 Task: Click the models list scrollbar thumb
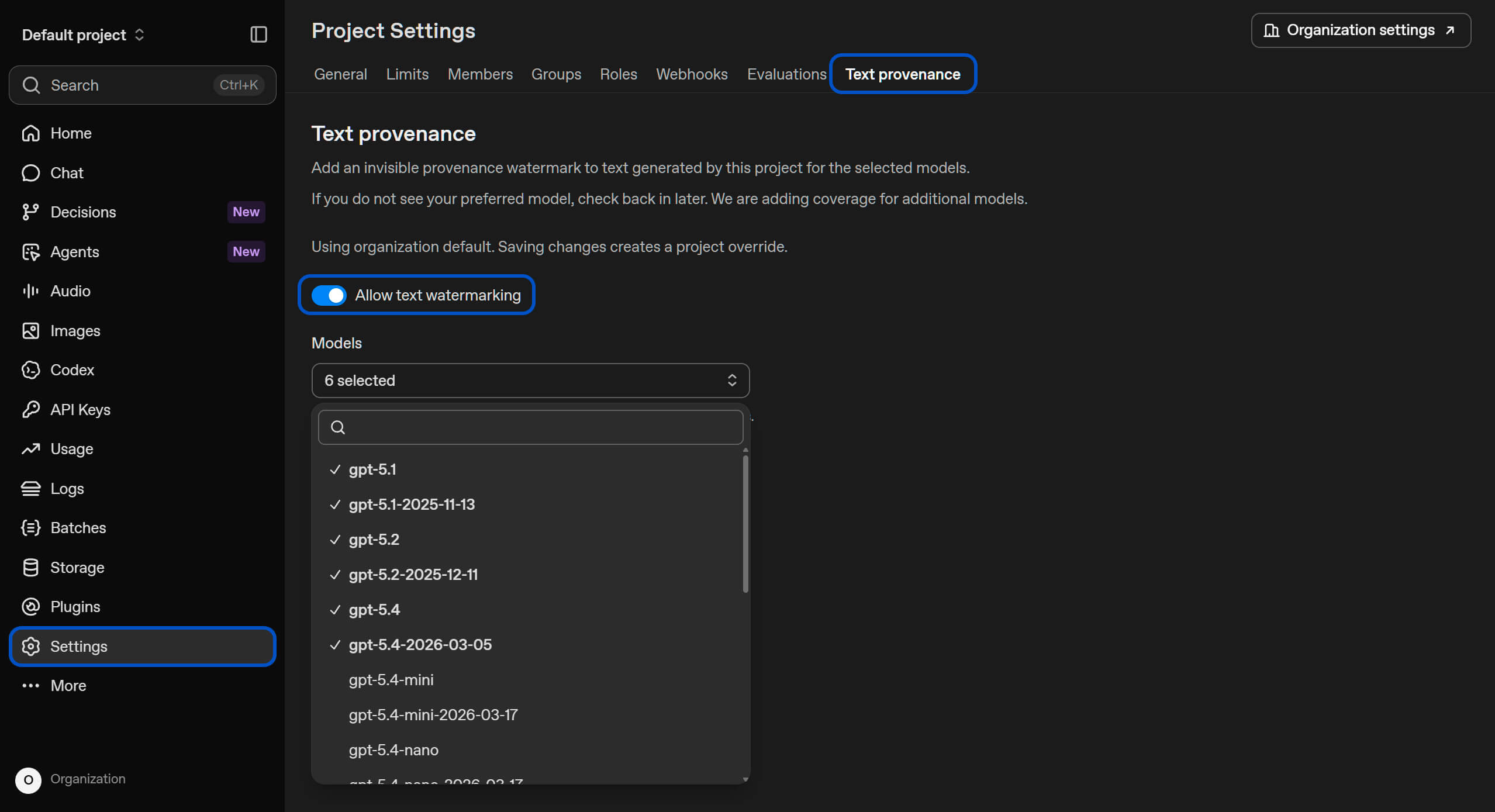pyautogui.click(x=745, y=524)
